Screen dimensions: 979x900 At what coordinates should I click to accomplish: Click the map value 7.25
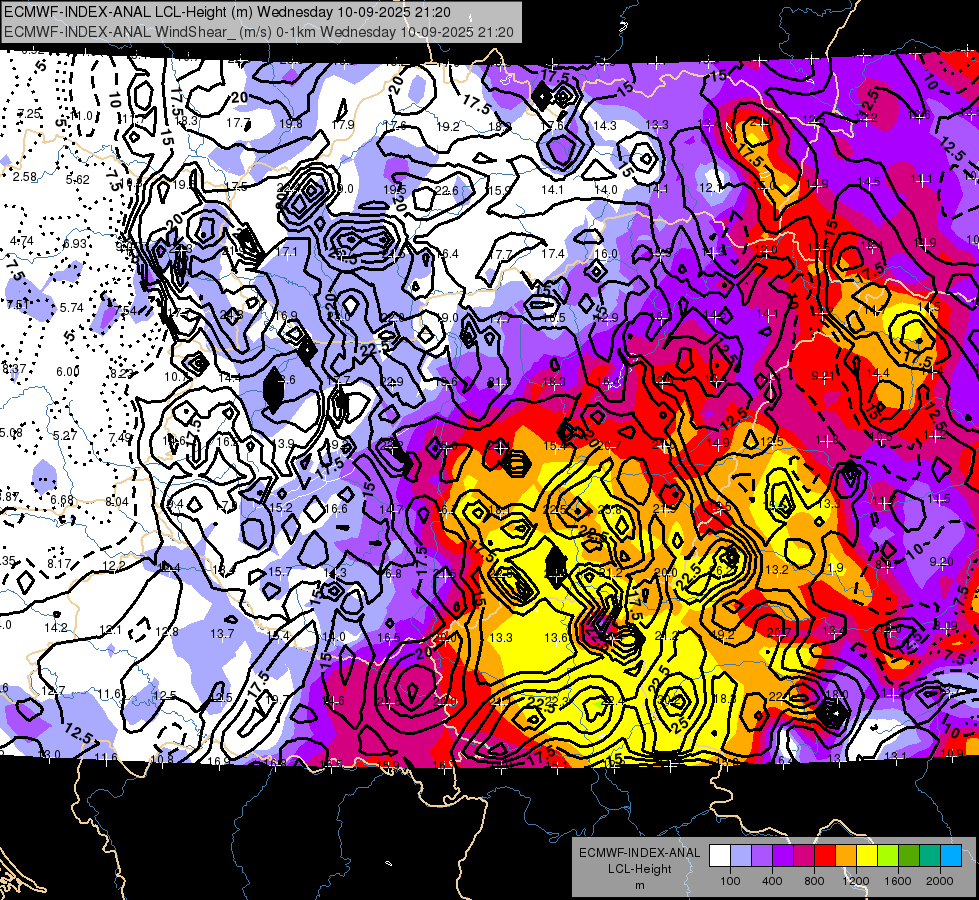coord(29,114)
